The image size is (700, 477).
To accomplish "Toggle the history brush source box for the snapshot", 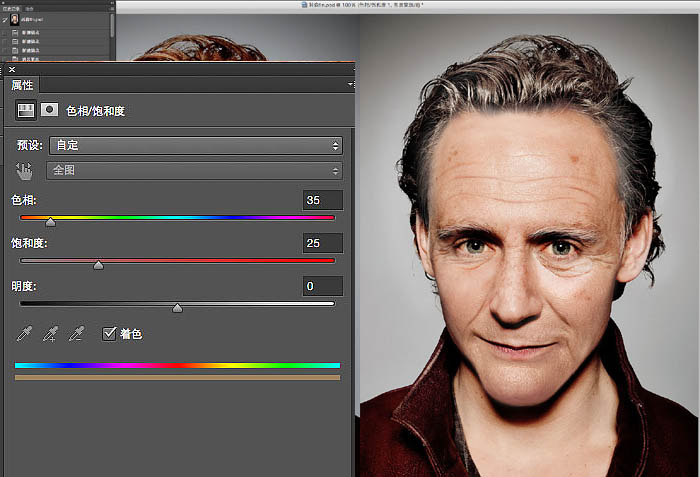I will click(x=4, y=20).
